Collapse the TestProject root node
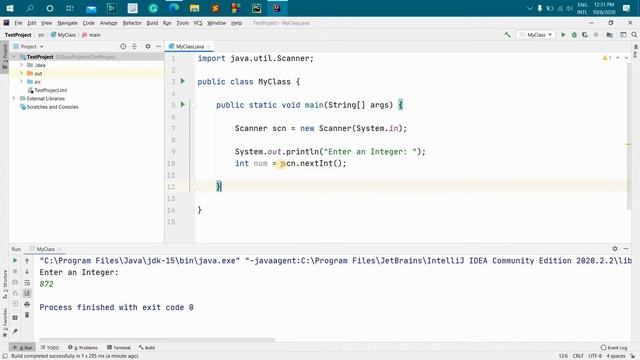 14,57
